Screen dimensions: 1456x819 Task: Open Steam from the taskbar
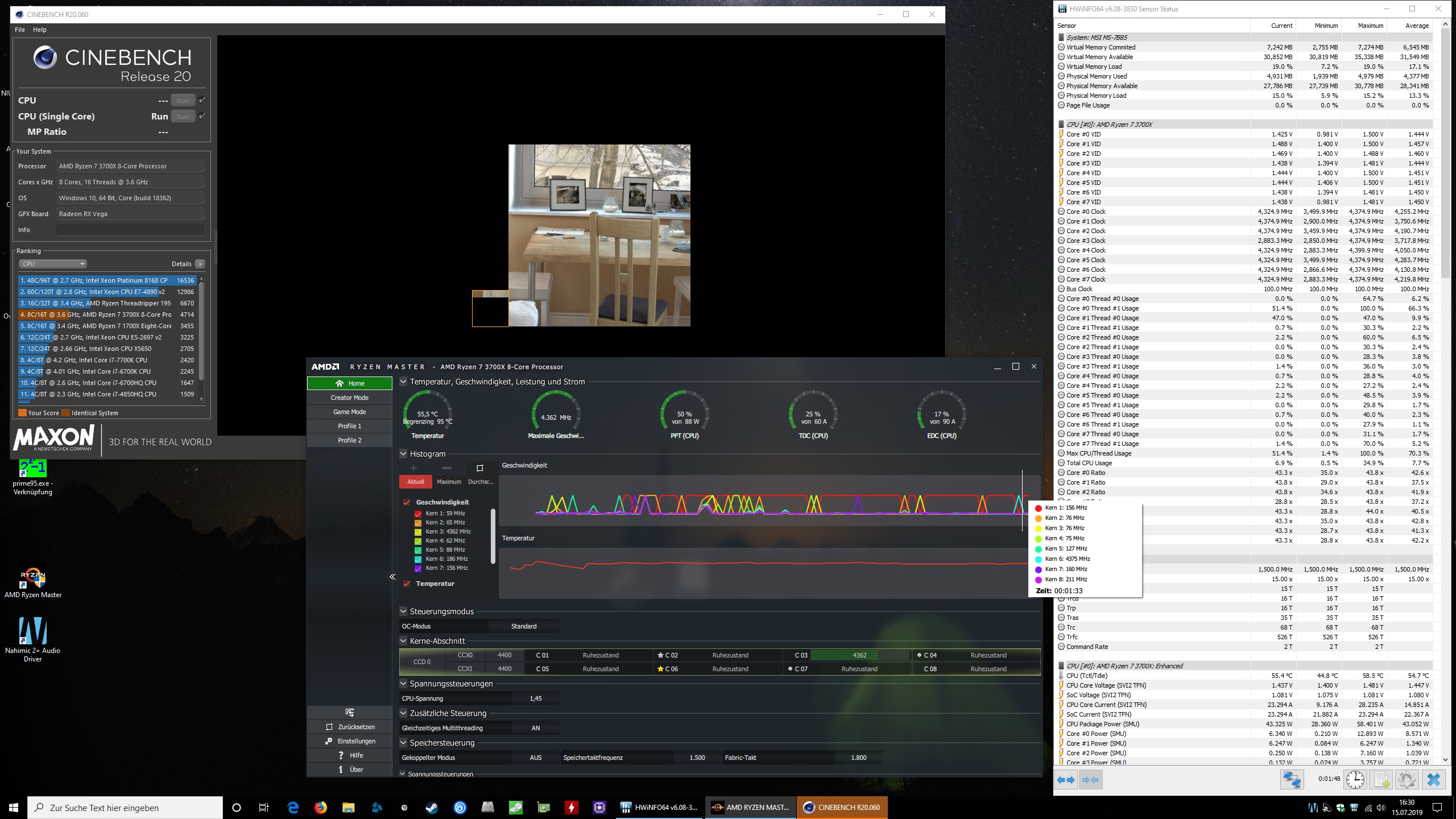(x=432, y=807)
